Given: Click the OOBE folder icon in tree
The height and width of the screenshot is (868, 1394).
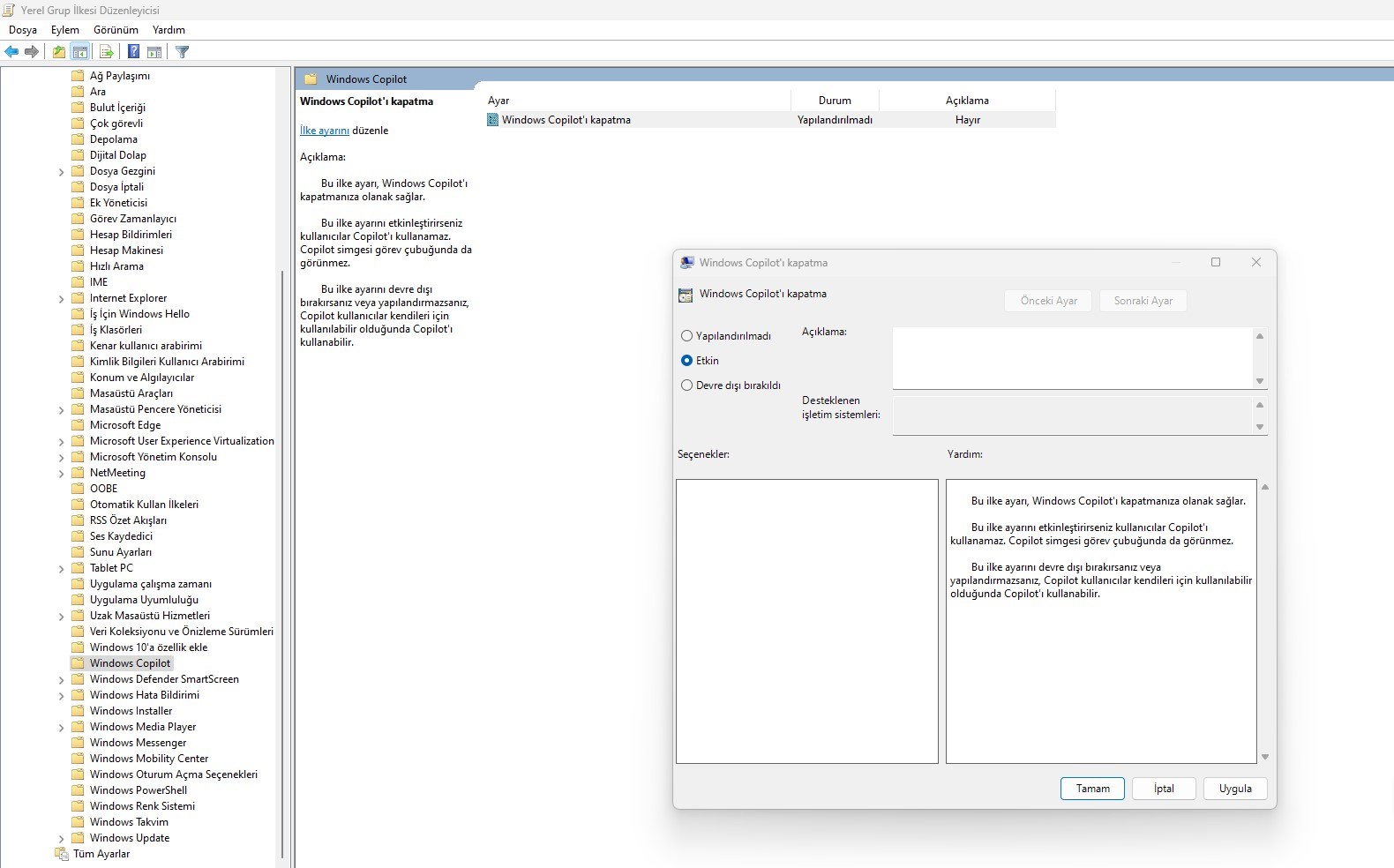Looking at the screenshot, I should tap(78, 489).
